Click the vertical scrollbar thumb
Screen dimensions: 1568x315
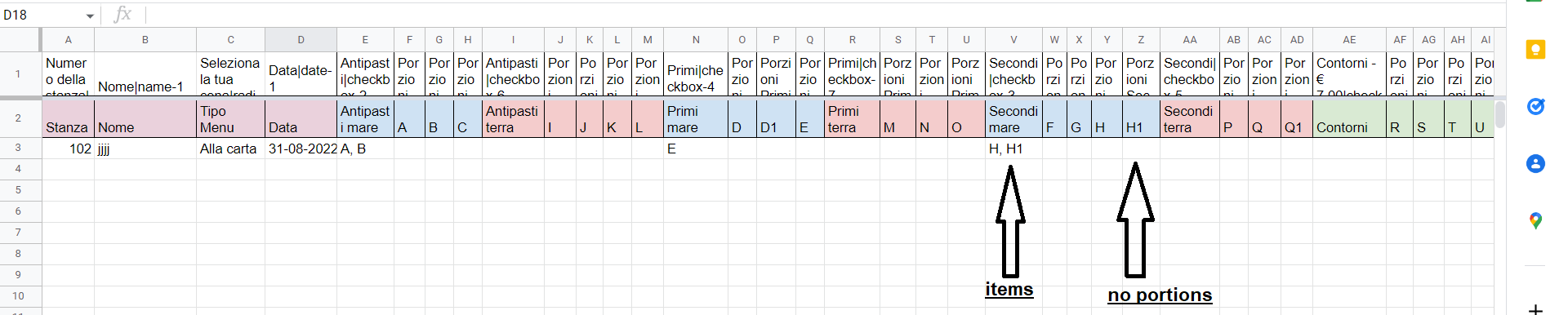click(1500, 114)
